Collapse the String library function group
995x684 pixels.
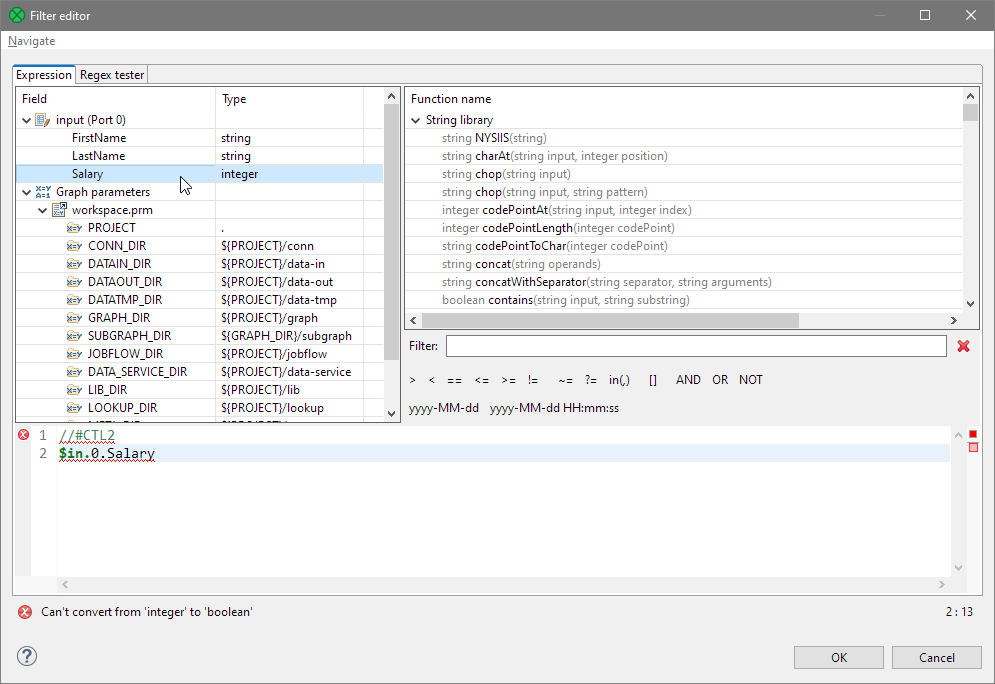(416, 120)
